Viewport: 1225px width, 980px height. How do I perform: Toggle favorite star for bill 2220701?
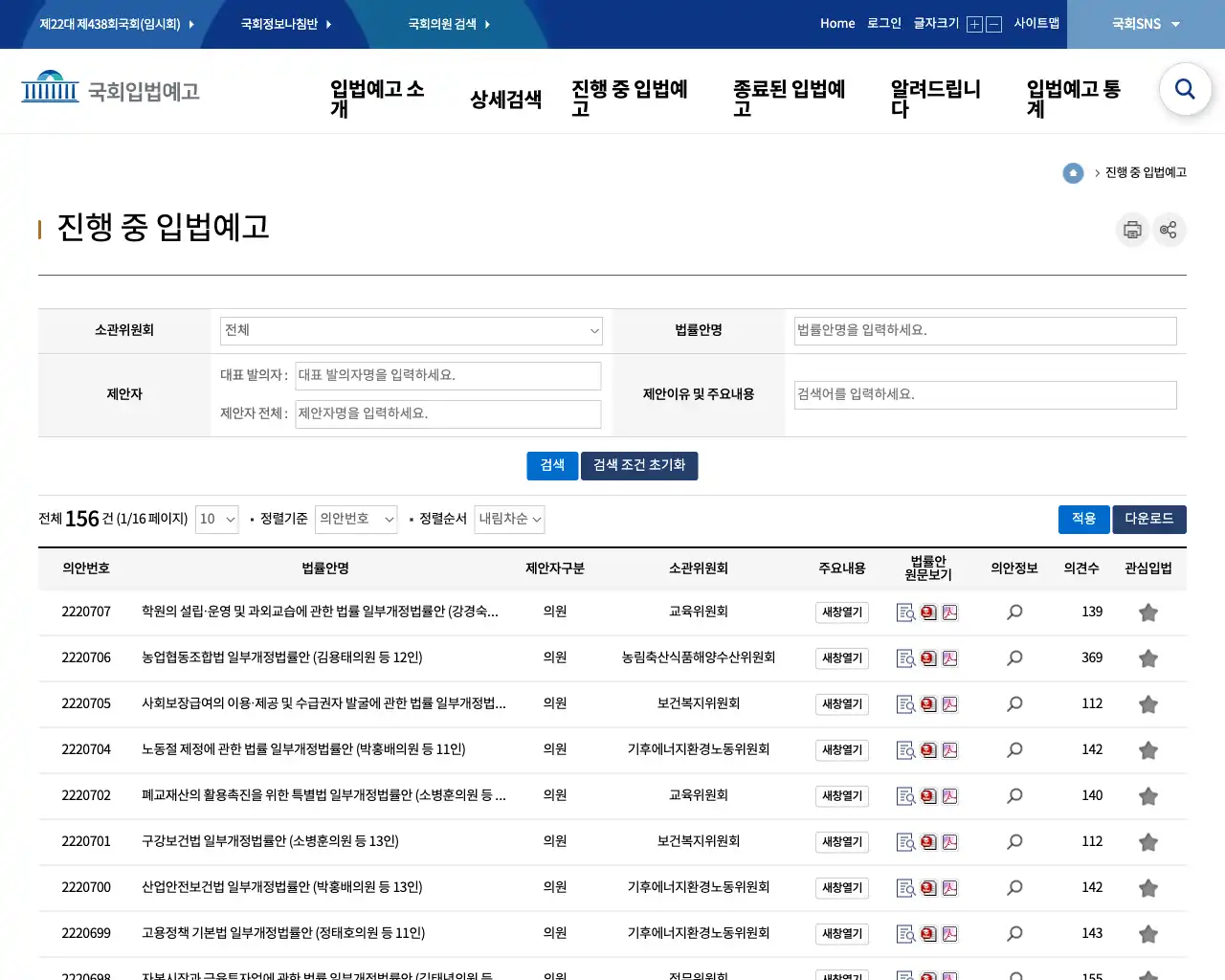pyautogui.click(x=1148, y=842)
